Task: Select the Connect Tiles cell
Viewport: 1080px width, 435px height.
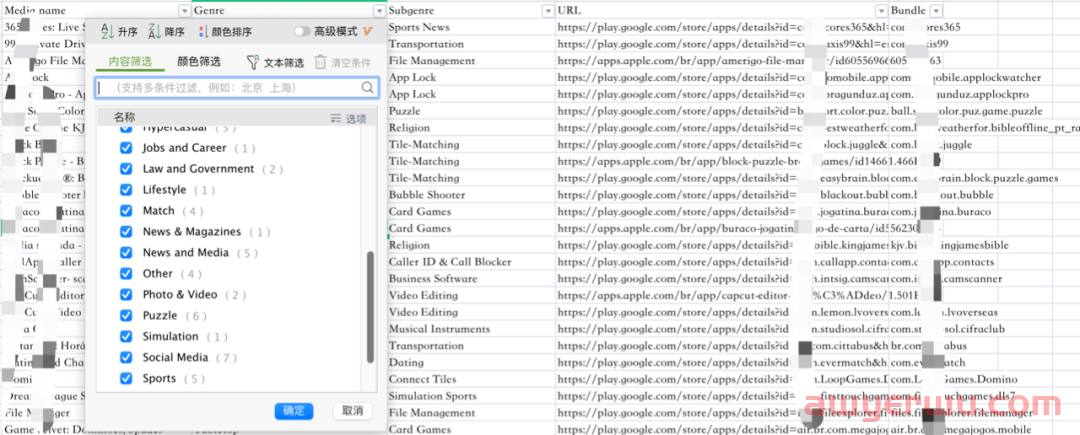Action: tap(471, 379)
